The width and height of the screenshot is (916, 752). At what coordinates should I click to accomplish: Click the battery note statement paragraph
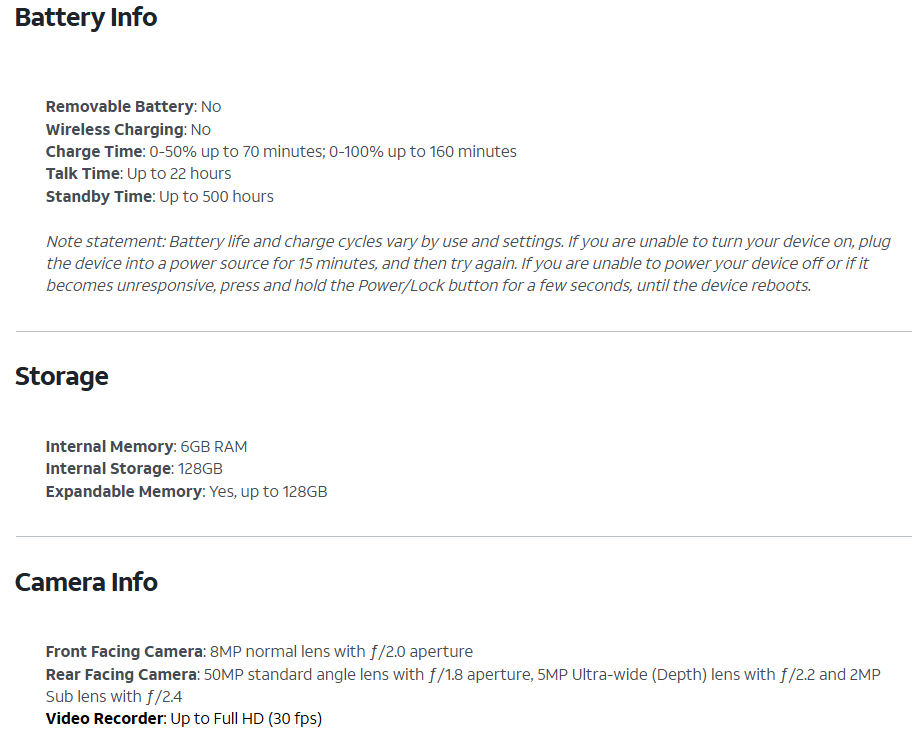pos(468,264)
